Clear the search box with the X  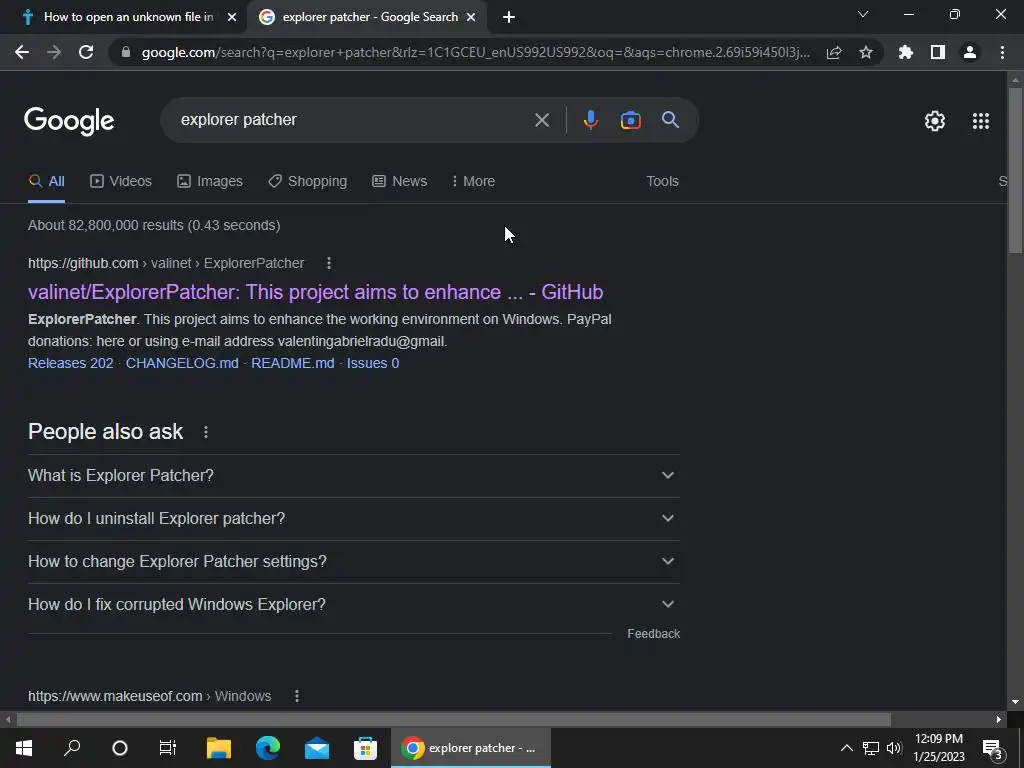click(x=541, y=120)
